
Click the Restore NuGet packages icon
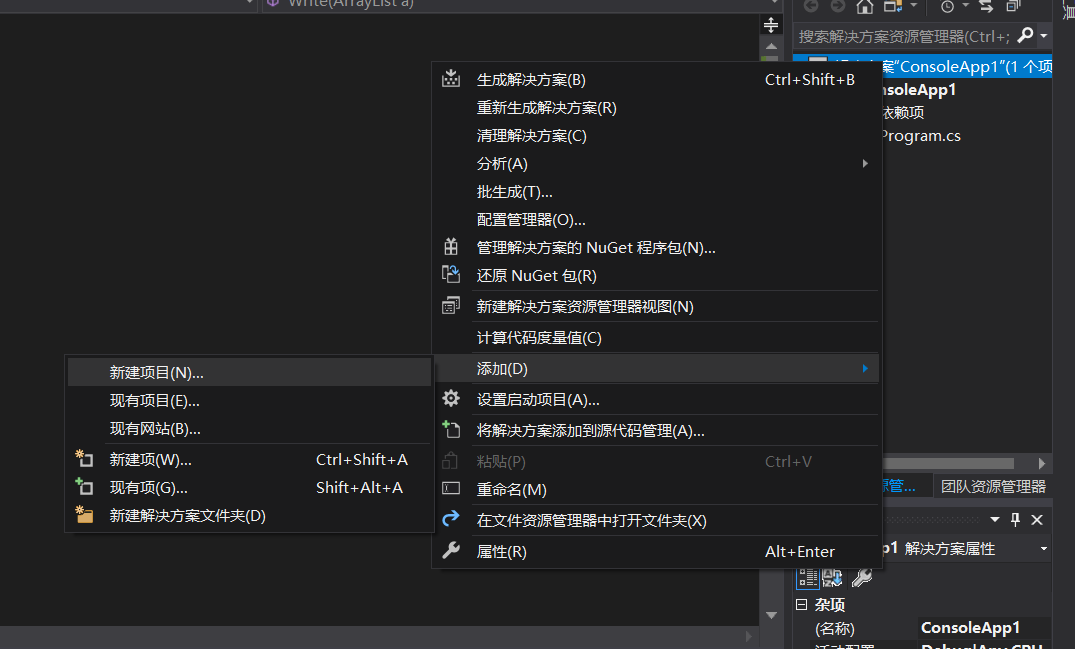pyautogui.click(x=450, y=275)
